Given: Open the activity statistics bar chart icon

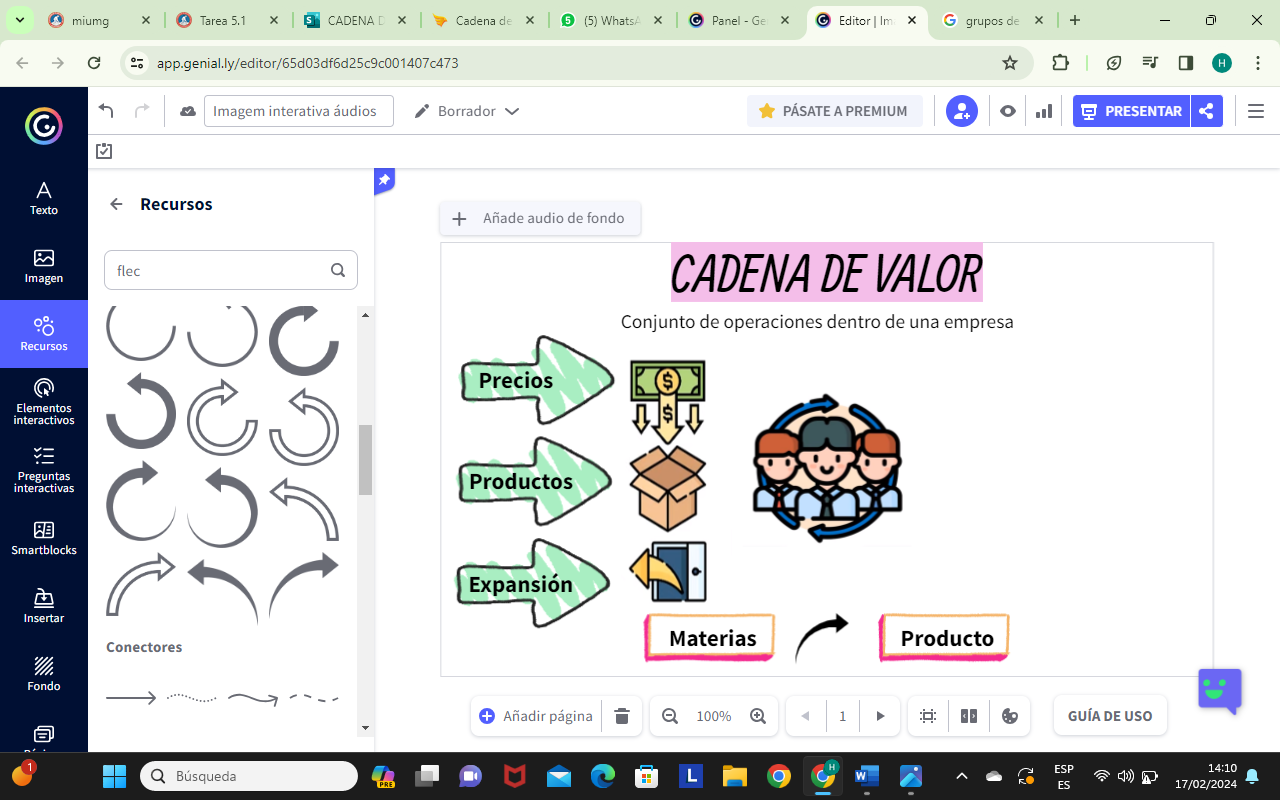Looking at the screenshot, I should pyautogui.click(x=1043, y=111).
